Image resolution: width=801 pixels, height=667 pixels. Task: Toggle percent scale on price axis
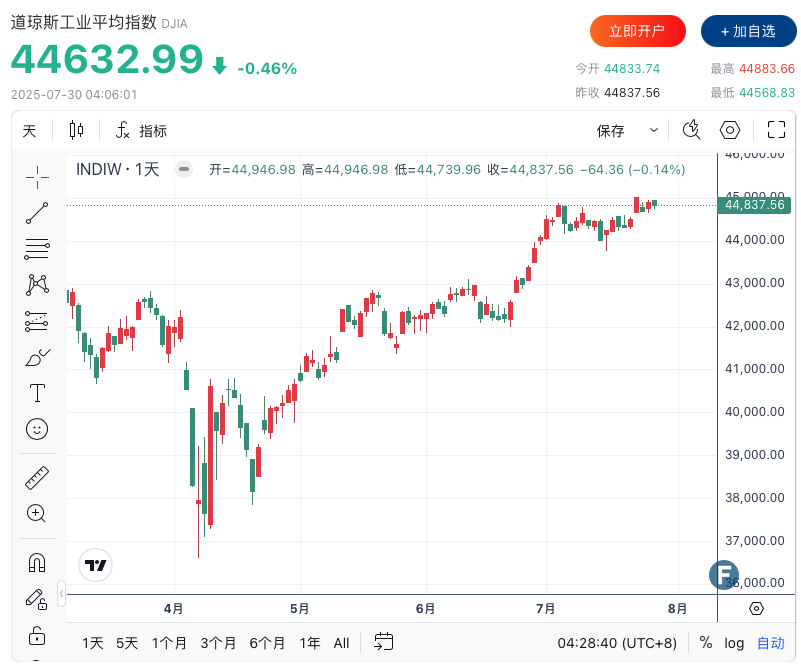click(x=706, y=642)
